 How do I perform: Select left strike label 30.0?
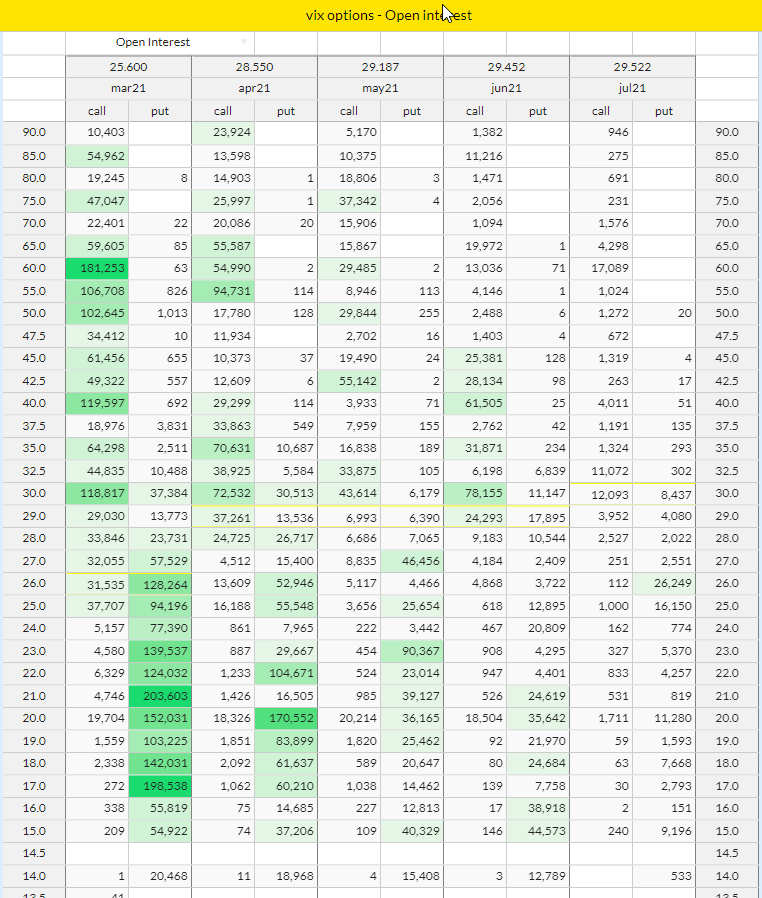34,493
